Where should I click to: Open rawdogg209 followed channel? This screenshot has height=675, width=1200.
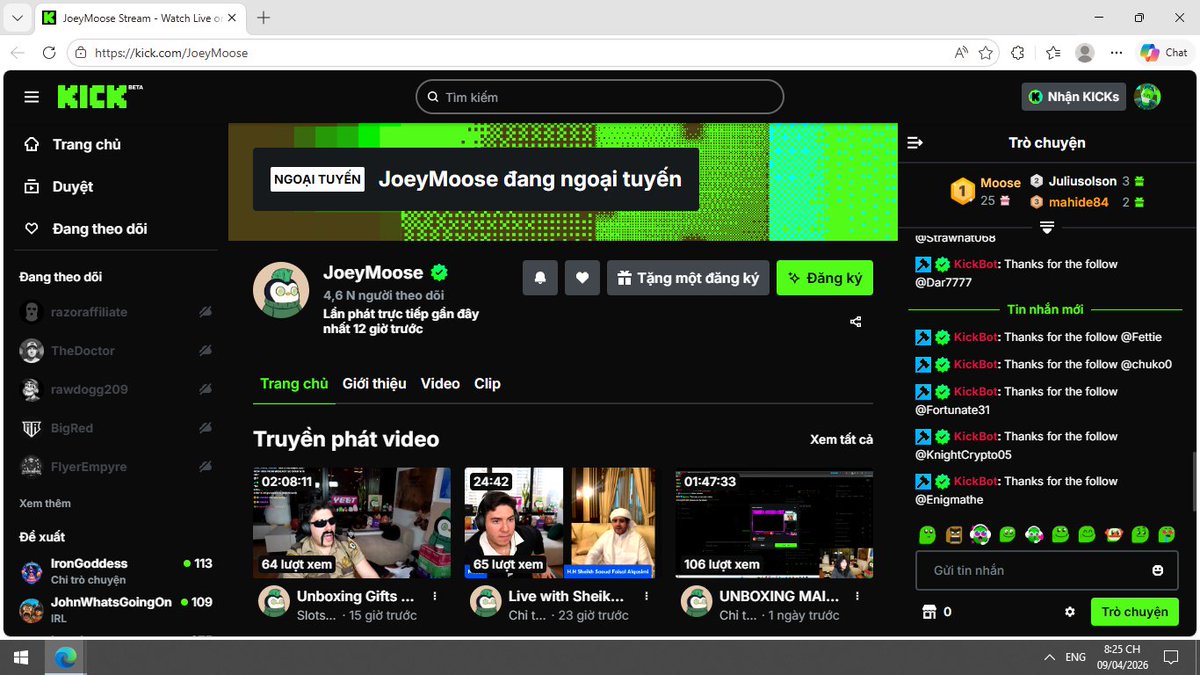coord(116,390)
